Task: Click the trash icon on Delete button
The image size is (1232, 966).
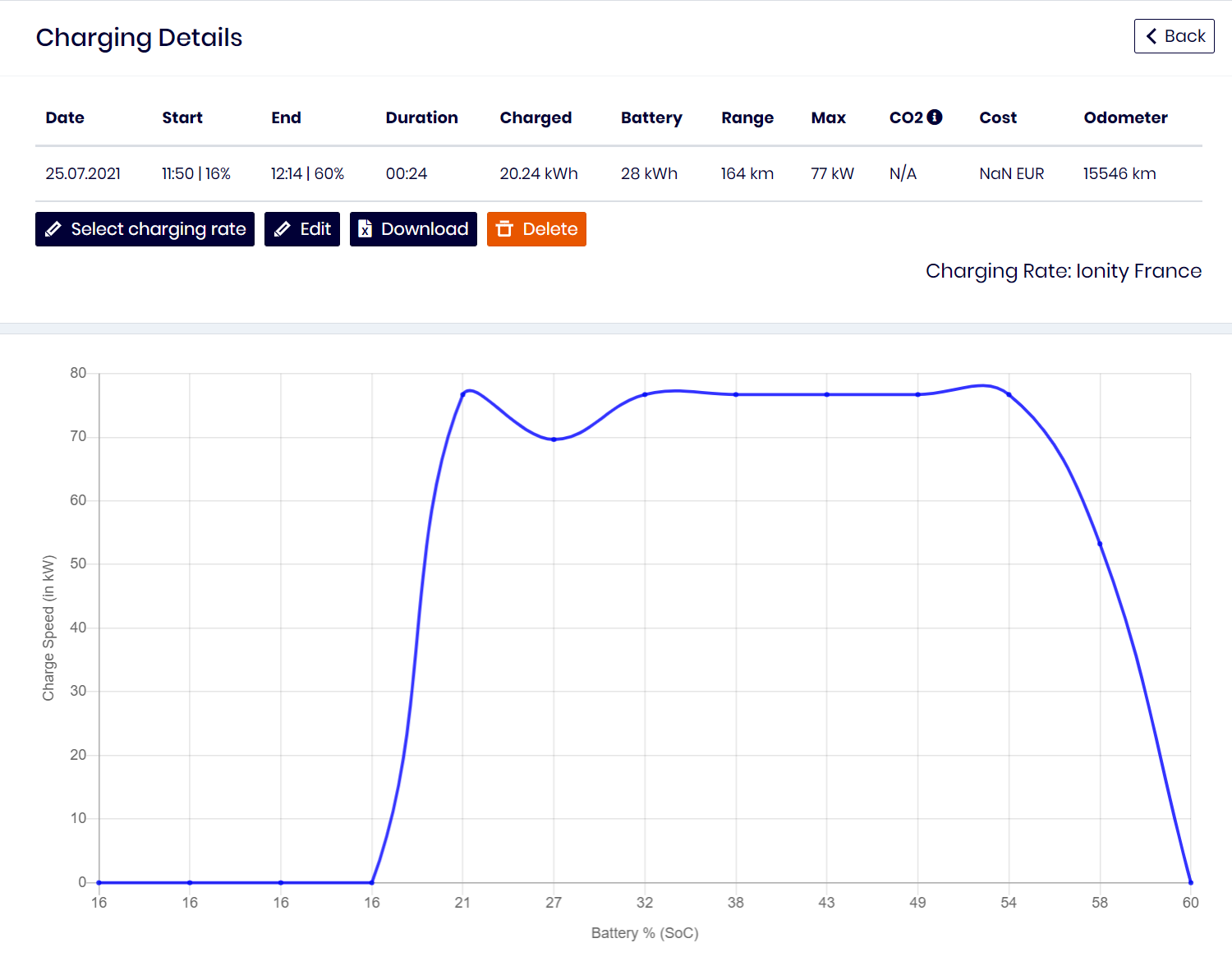Action: pos(505,229)
